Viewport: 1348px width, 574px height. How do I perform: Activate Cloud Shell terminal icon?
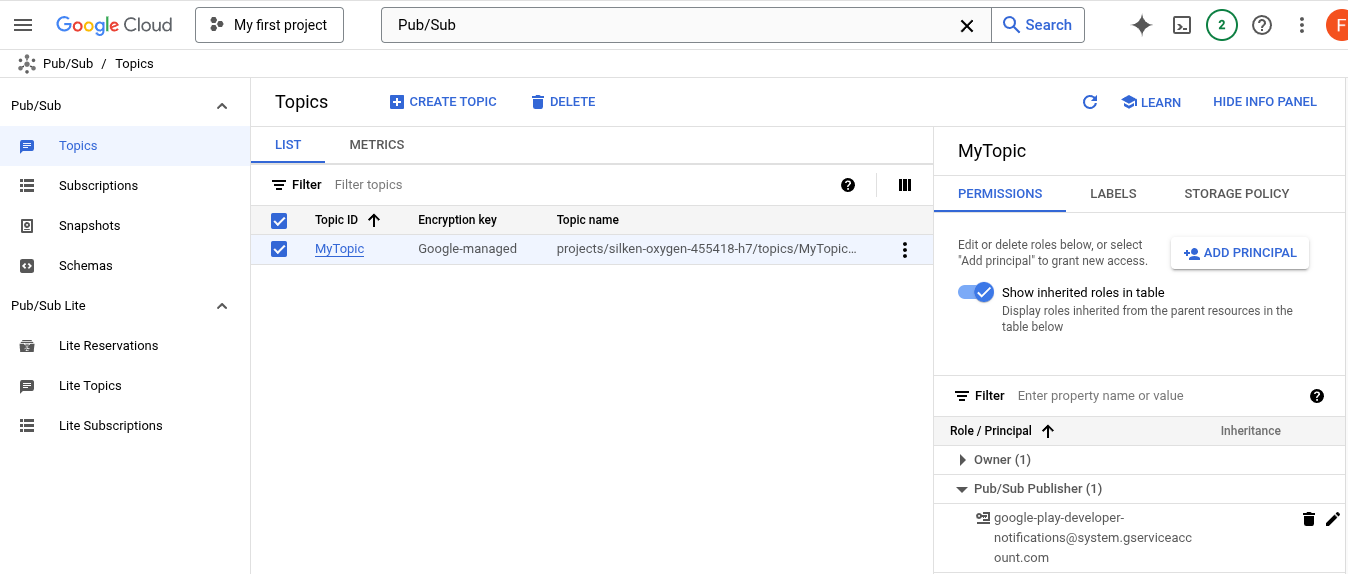(1182, 25)
